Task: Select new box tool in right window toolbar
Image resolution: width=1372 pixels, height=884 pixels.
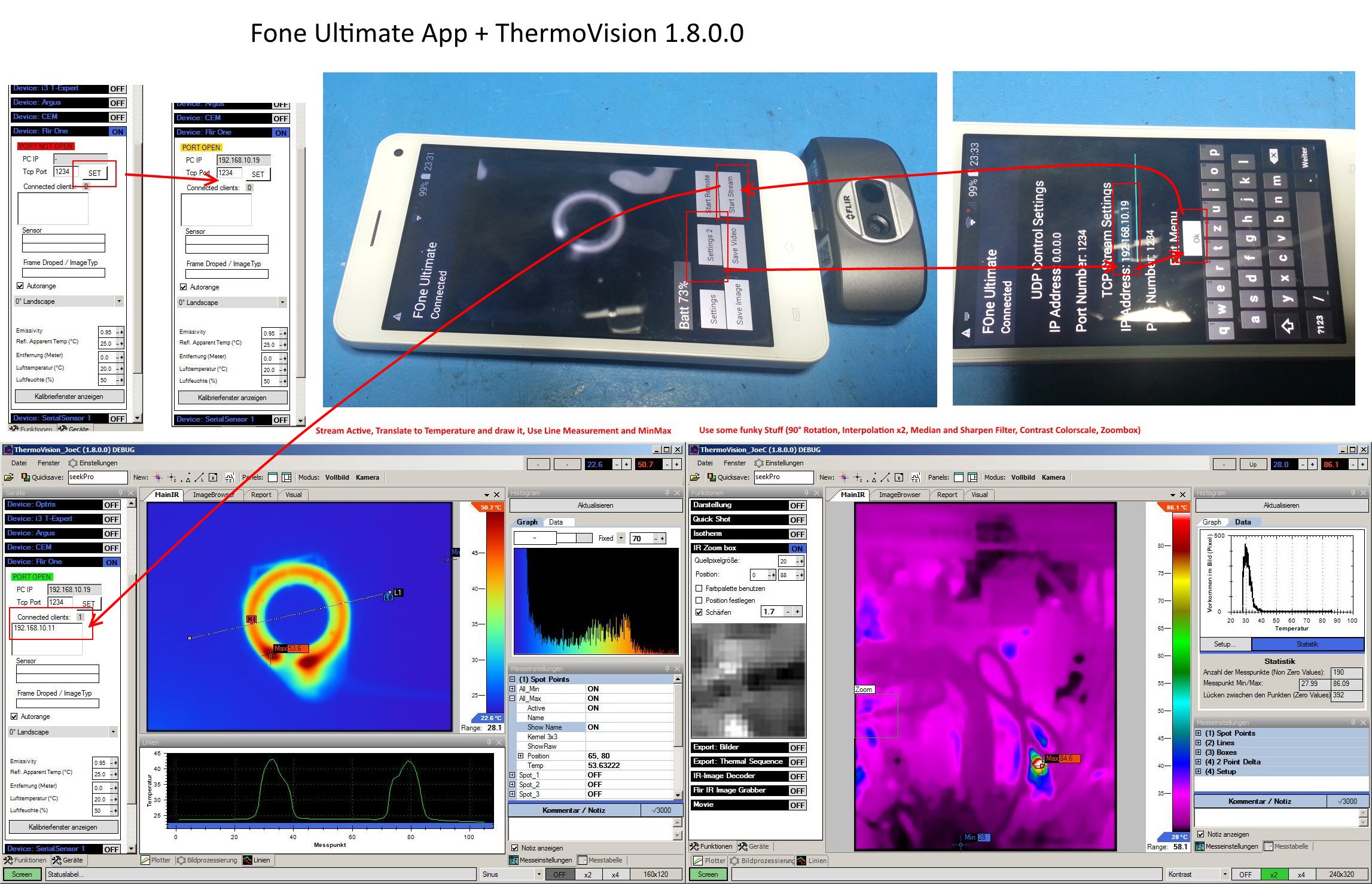Action: tap(899, 477)
